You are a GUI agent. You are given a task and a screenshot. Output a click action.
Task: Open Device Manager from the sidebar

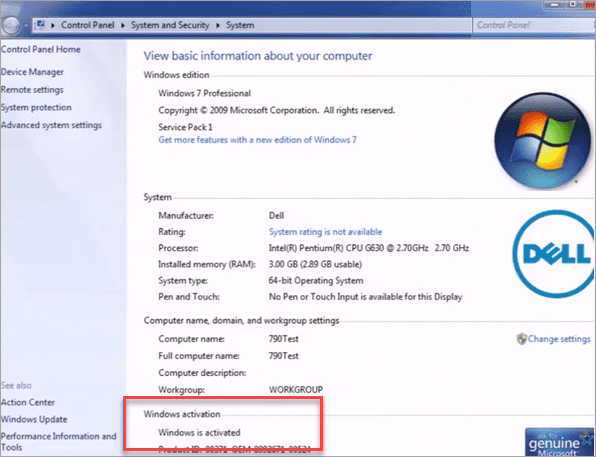click(32, 72)
